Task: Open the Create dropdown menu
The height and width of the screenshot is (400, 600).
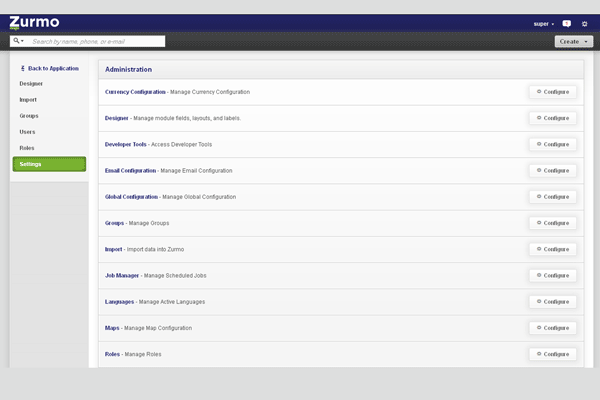Action: point(573,42)
